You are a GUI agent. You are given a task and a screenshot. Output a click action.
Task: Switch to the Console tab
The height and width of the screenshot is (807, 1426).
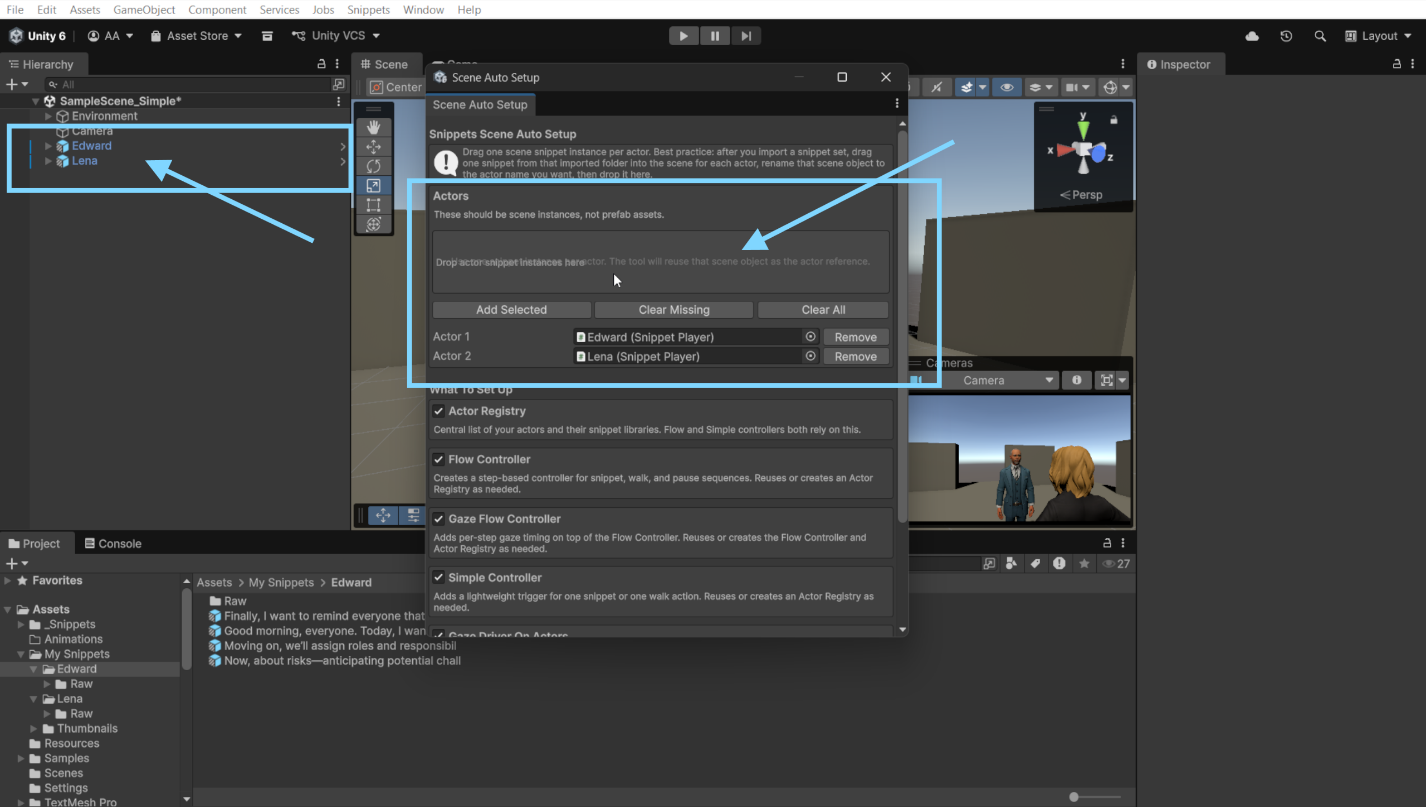tap(112, 543)
